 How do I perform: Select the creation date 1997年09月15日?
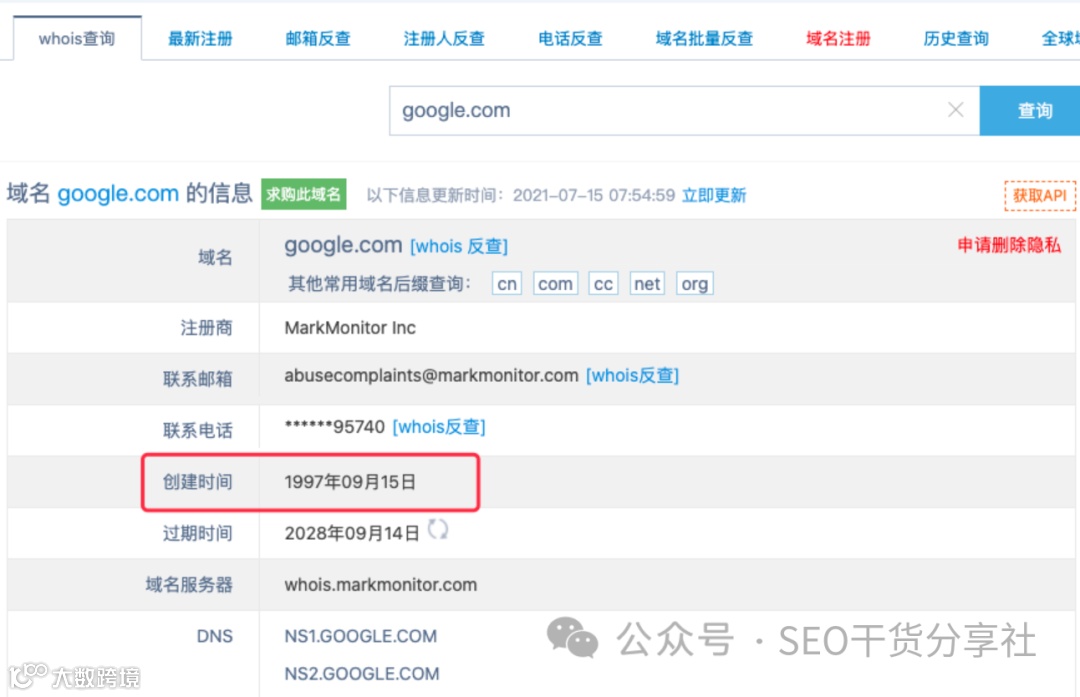click(350, 482)
